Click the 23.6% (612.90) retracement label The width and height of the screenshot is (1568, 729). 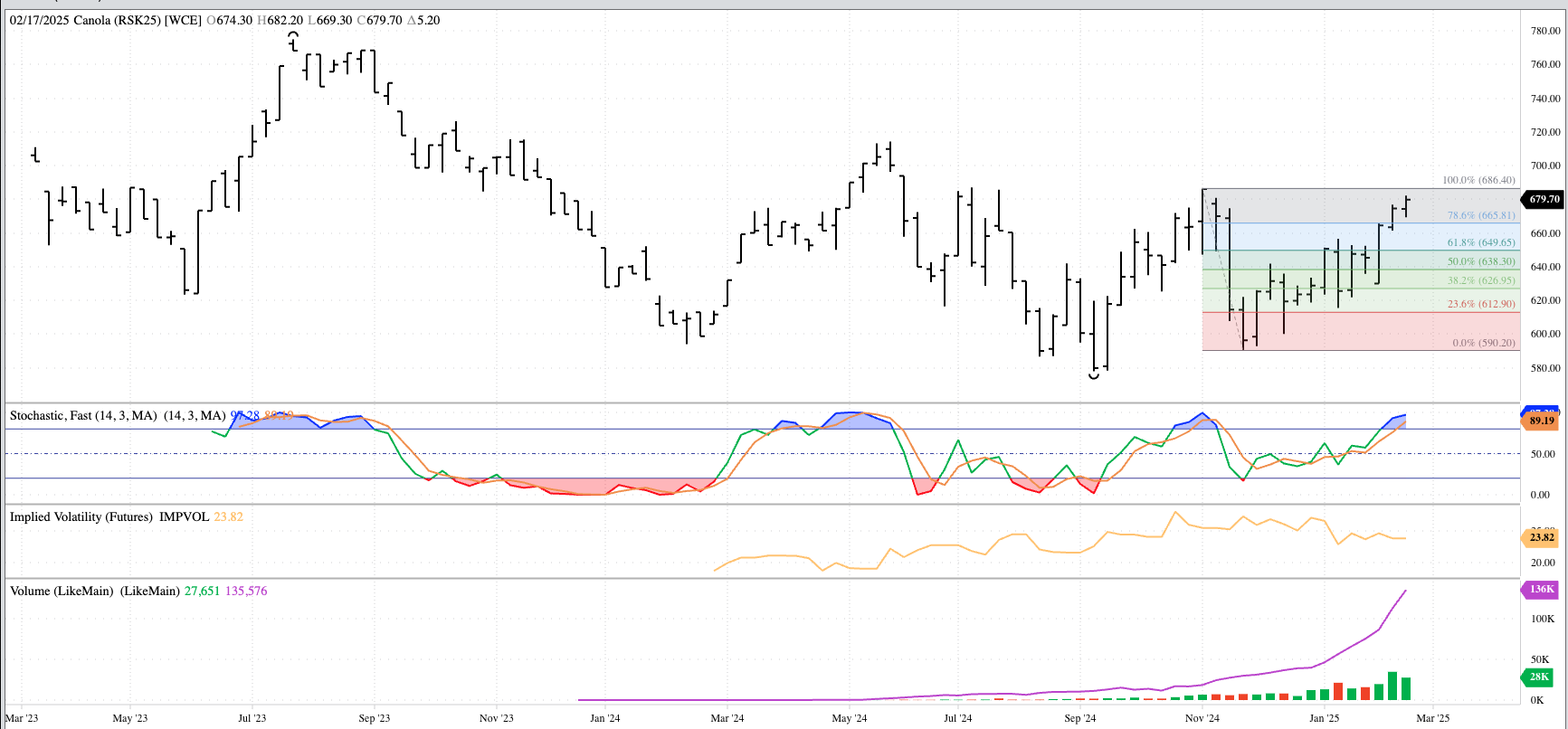(x=1480, y=304)
